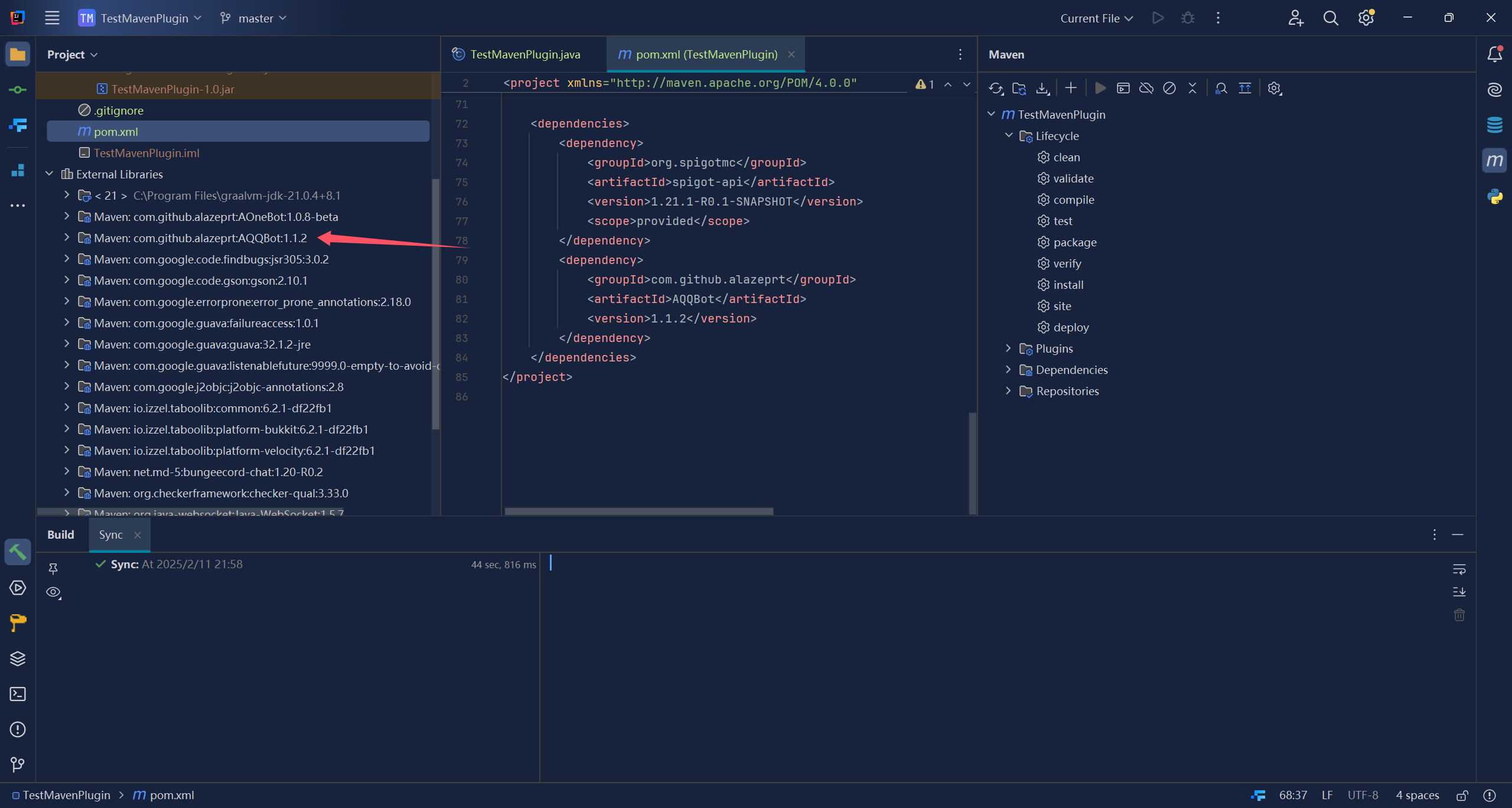Toggle Maven offline mode cloud icon
The width and height of the screenshot is (1512, 808).
pos(1146,89)
